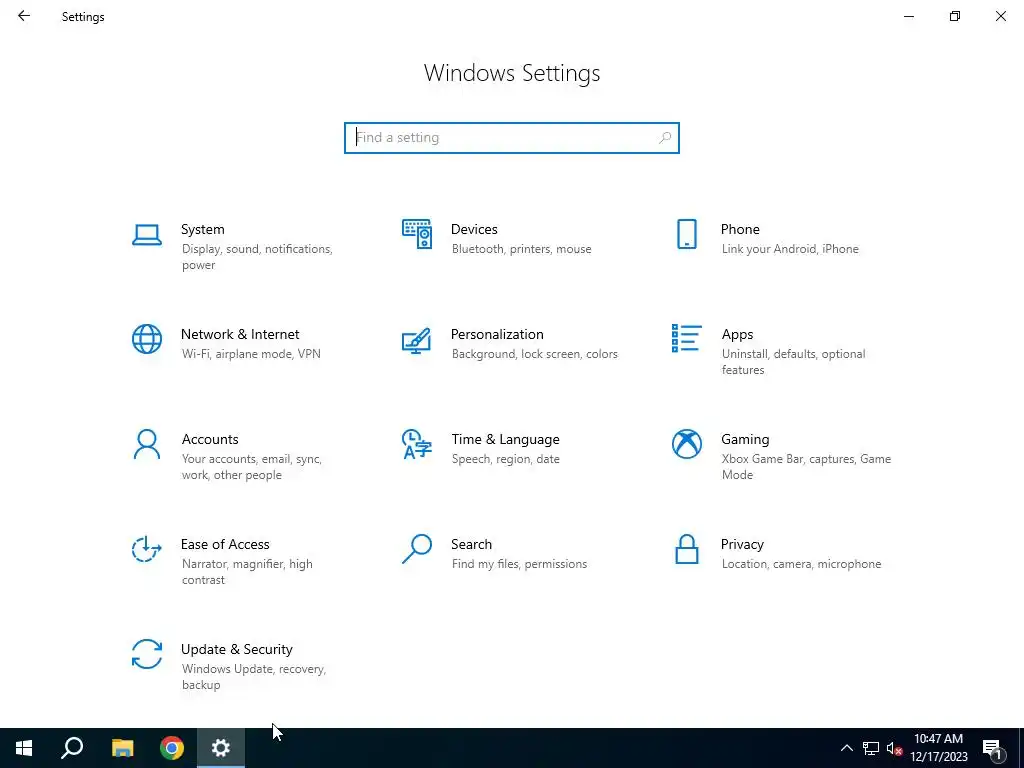Screen dimensions: 1024x768
Task: Open the Update & Security refresh icon
Action: (x=147, y=654)
